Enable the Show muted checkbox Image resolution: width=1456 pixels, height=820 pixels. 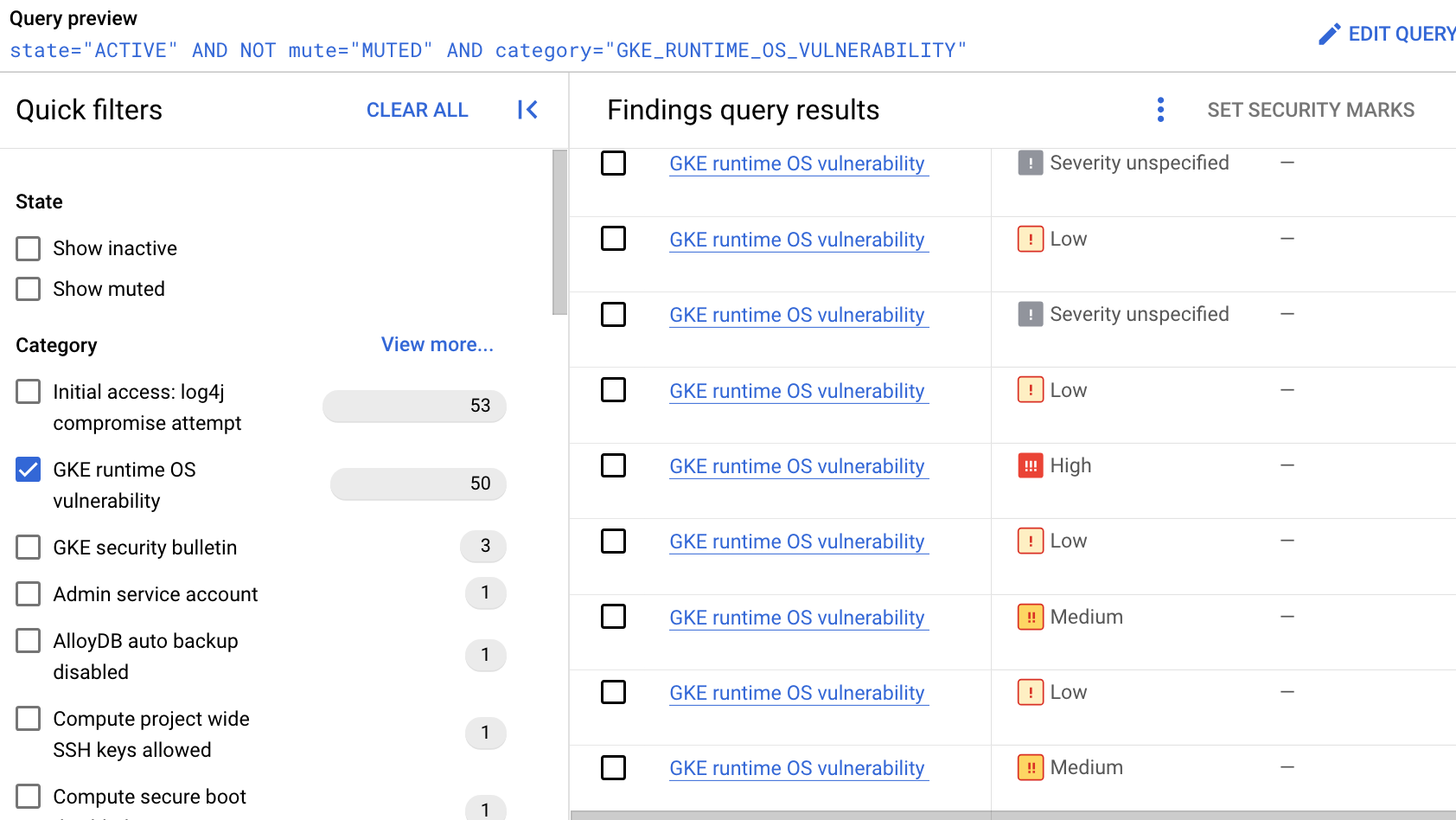pos(29,289)
